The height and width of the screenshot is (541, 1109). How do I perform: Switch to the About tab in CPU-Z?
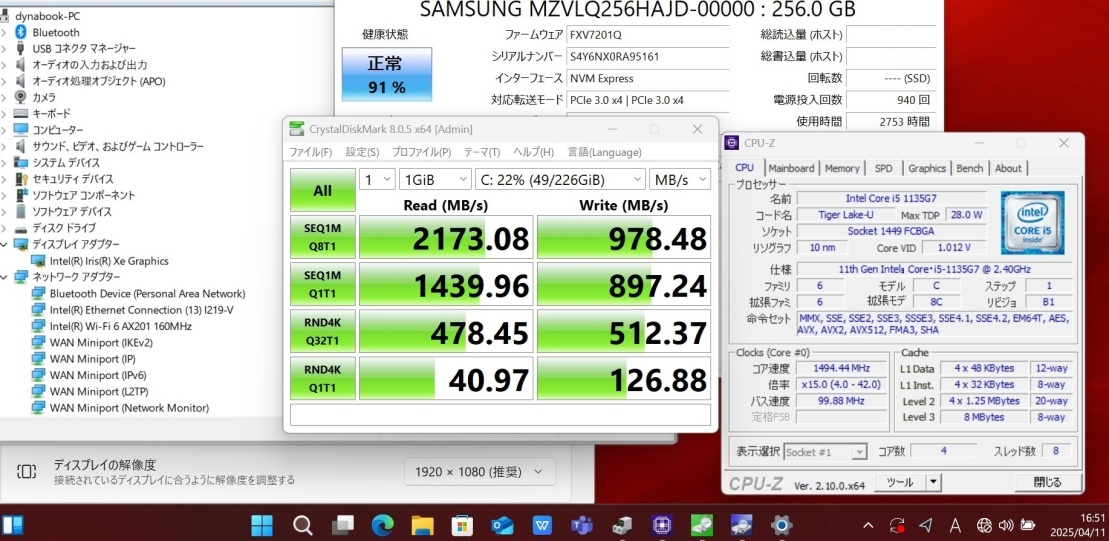click(x=1008, y=168)
